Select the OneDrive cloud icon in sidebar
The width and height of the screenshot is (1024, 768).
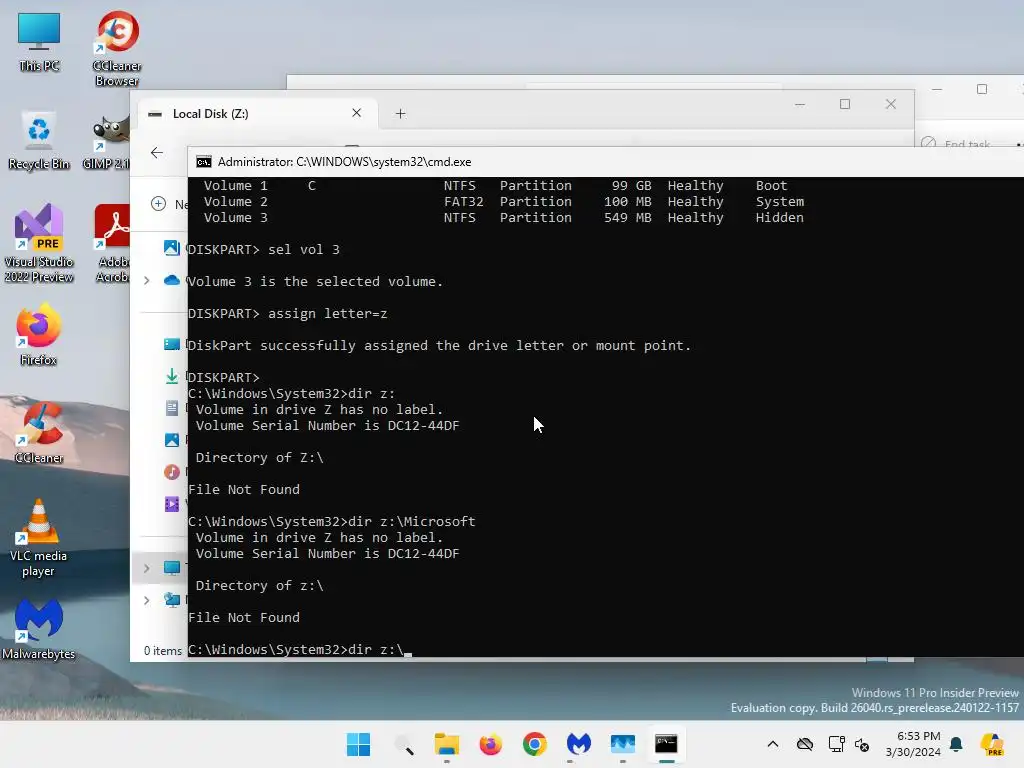tap(172, 280)
